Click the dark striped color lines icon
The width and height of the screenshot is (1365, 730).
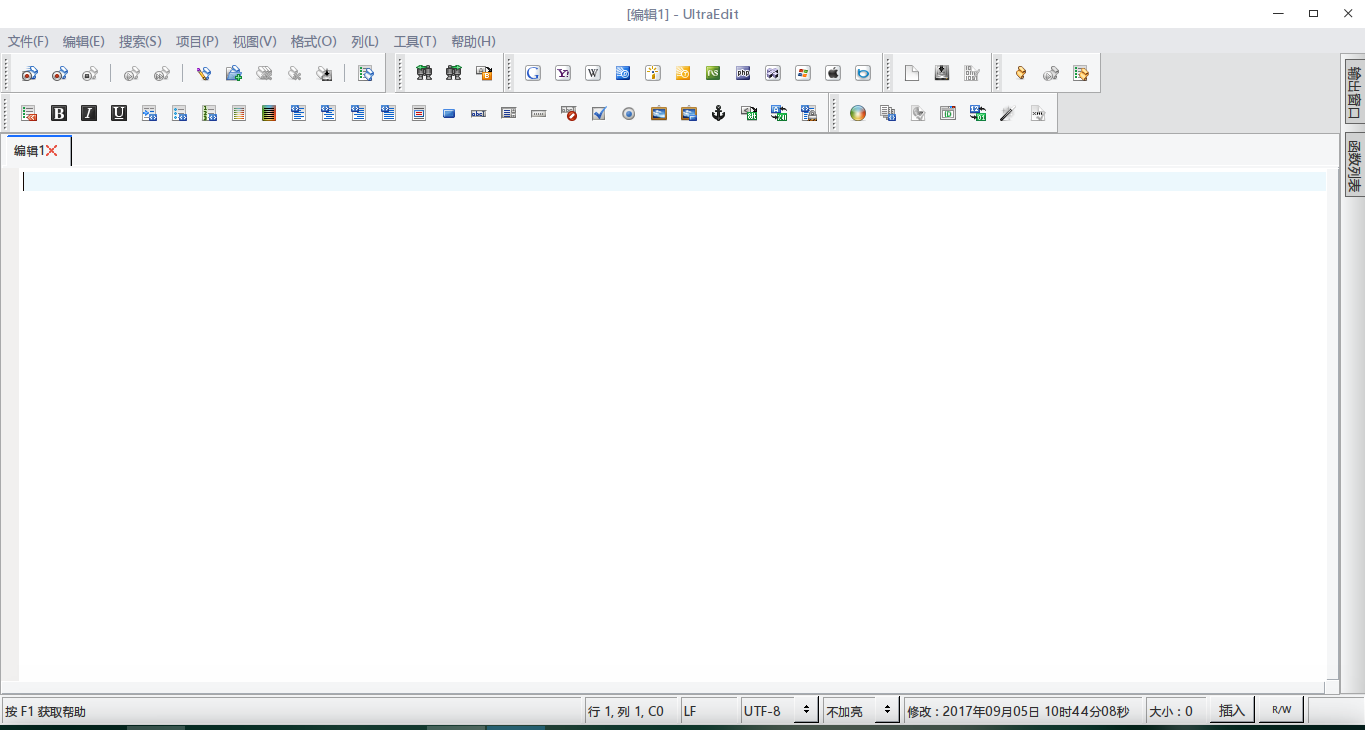pyautogui.click(x=269, y=113)
